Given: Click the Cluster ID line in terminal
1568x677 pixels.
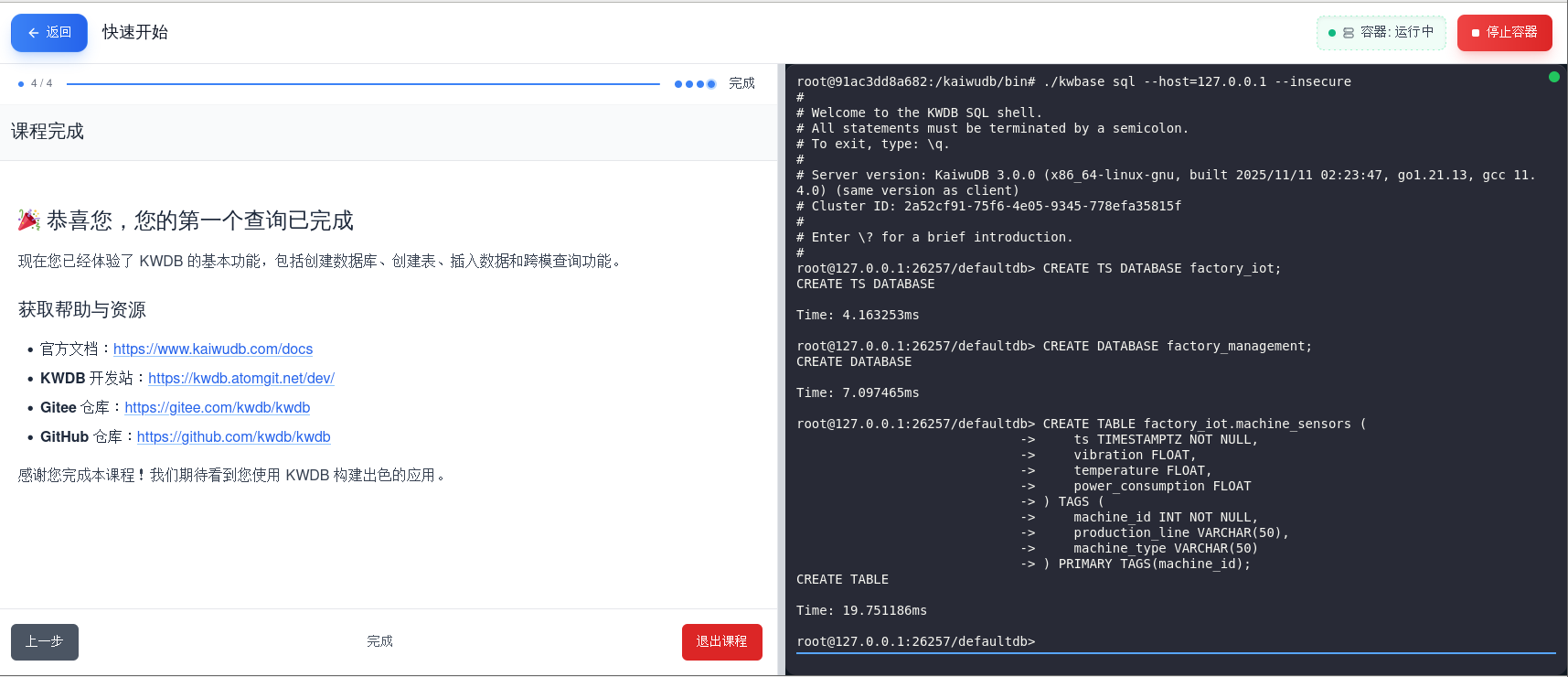Looking at the screenshot, I should [988, 206].
